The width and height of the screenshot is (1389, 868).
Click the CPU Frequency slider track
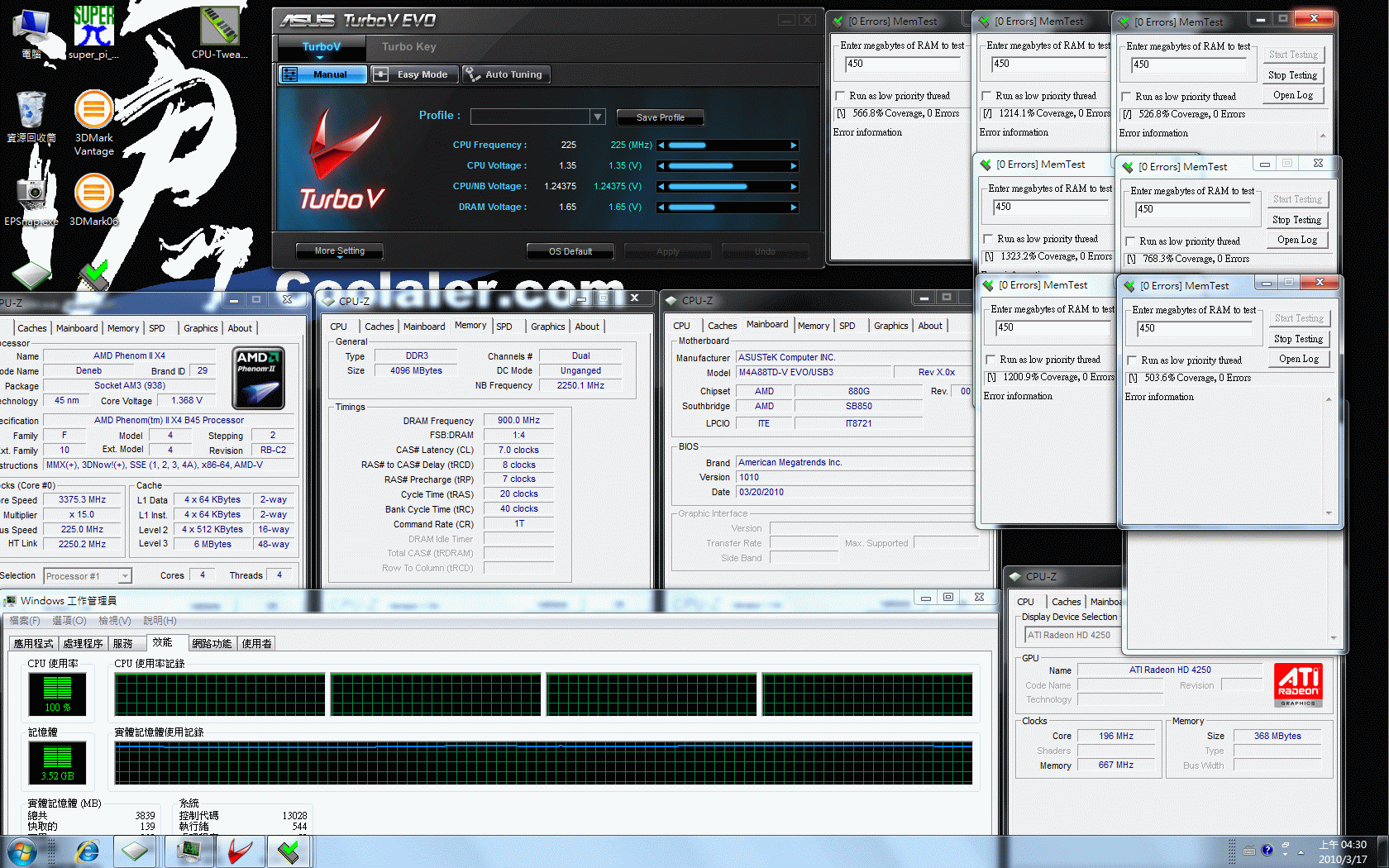[728, 145]
